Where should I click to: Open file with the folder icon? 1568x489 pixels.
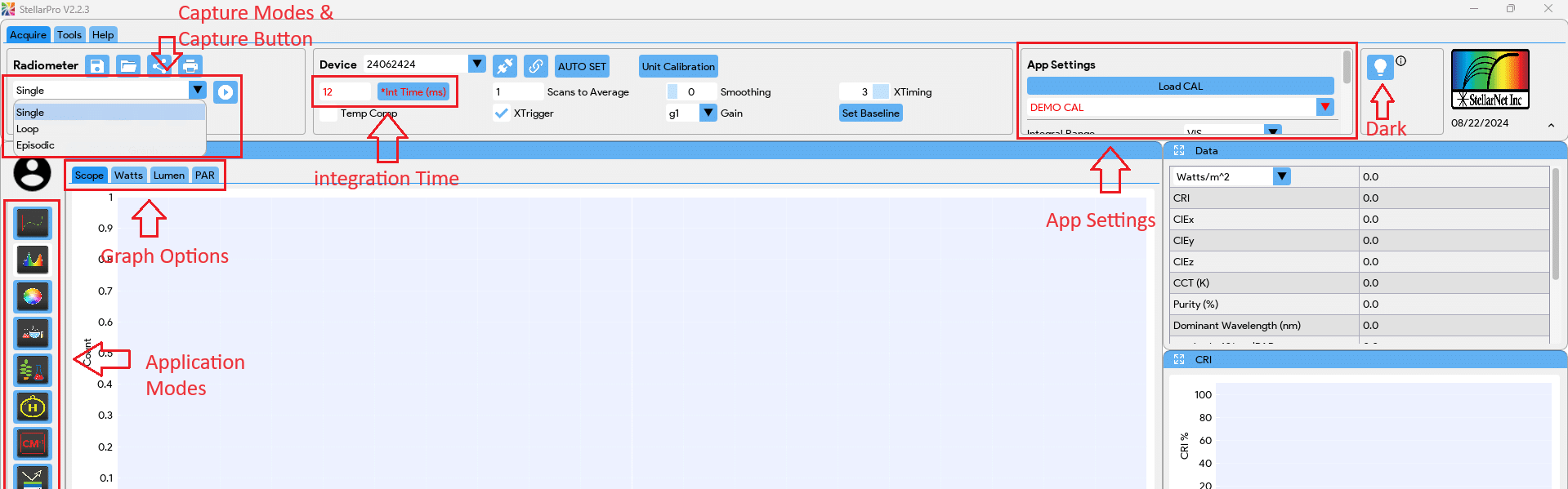click(128, 65)
